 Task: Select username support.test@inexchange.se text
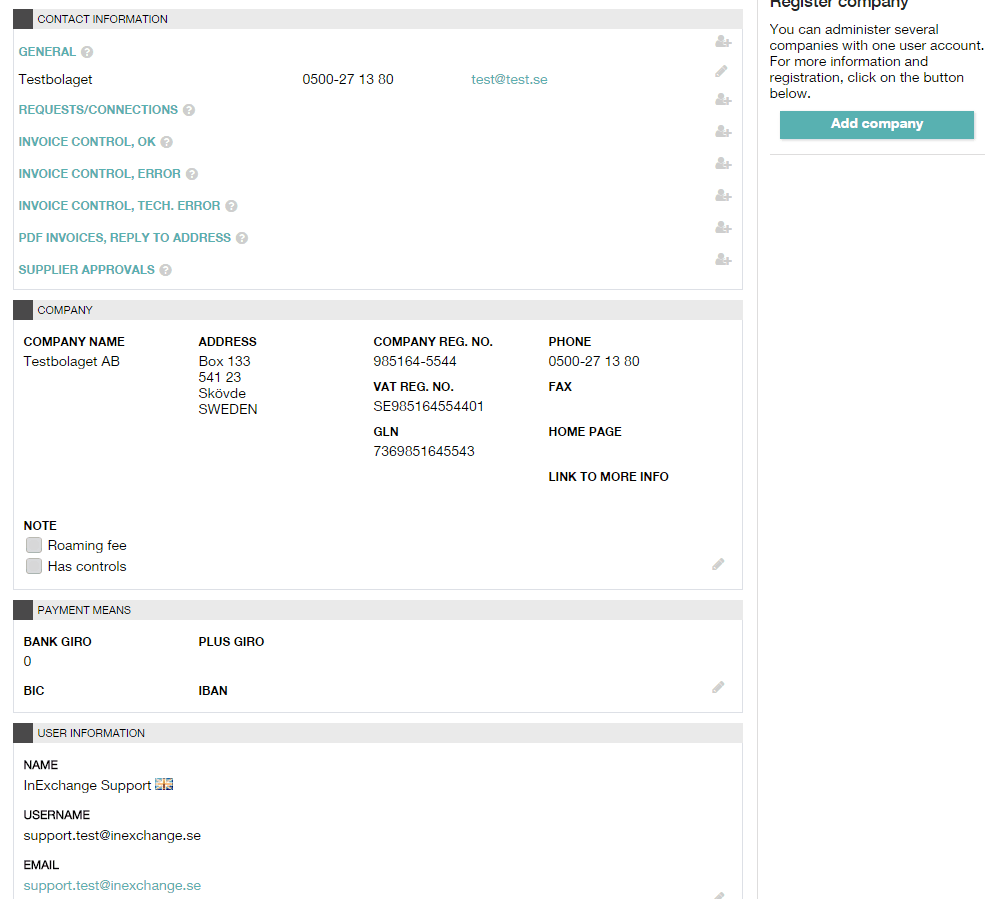112,836
